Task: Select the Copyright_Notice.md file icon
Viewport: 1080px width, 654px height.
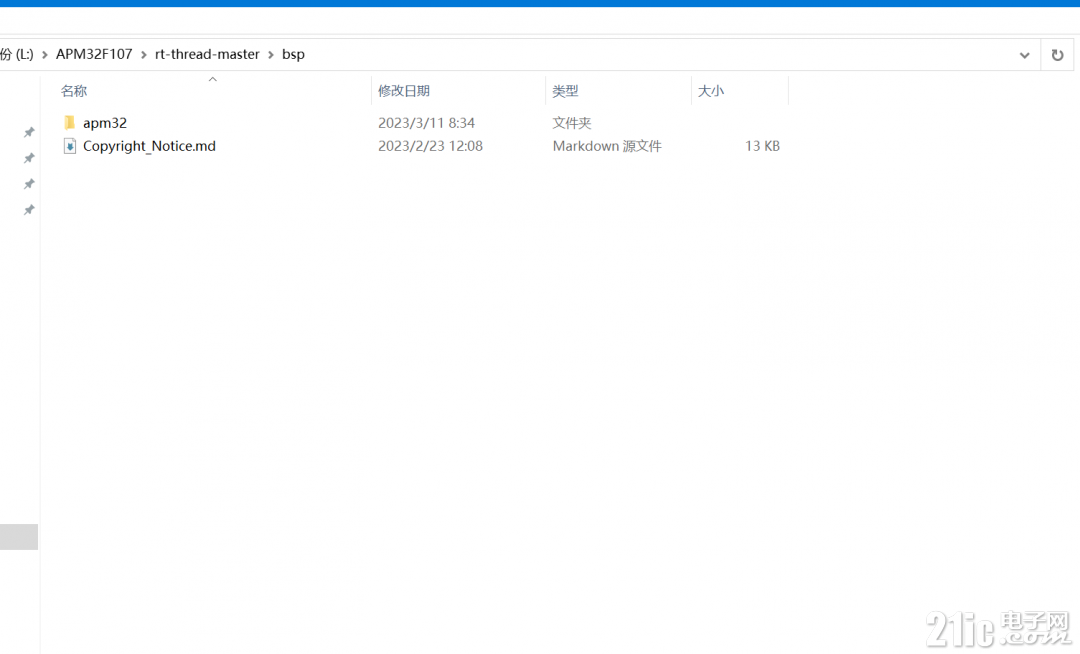Action: coord(70,146)
